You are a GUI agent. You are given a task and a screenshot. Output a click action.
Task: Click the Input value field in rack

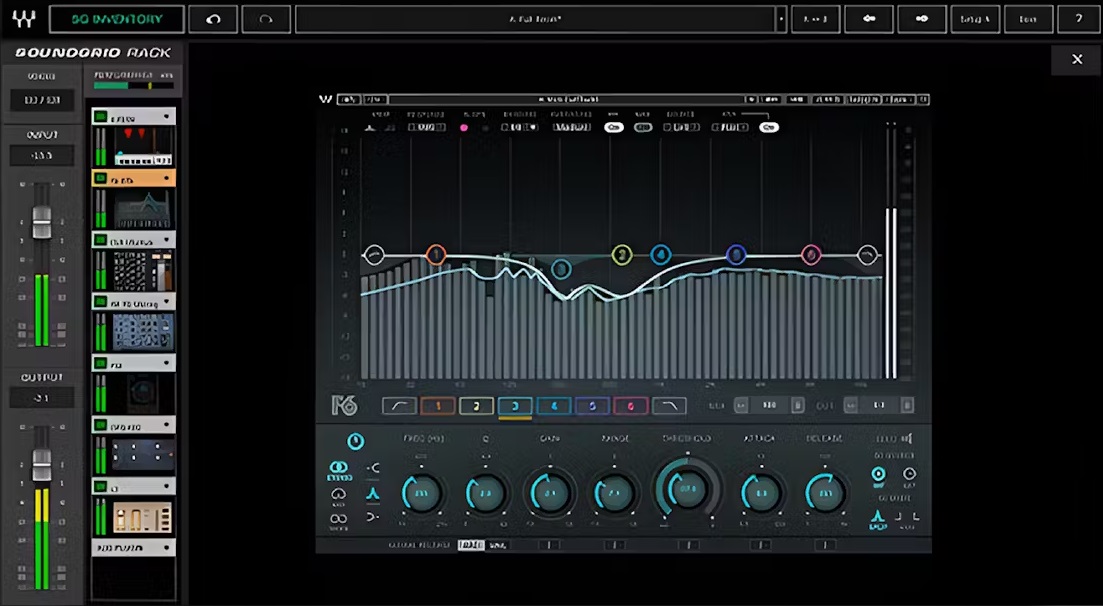42,156
